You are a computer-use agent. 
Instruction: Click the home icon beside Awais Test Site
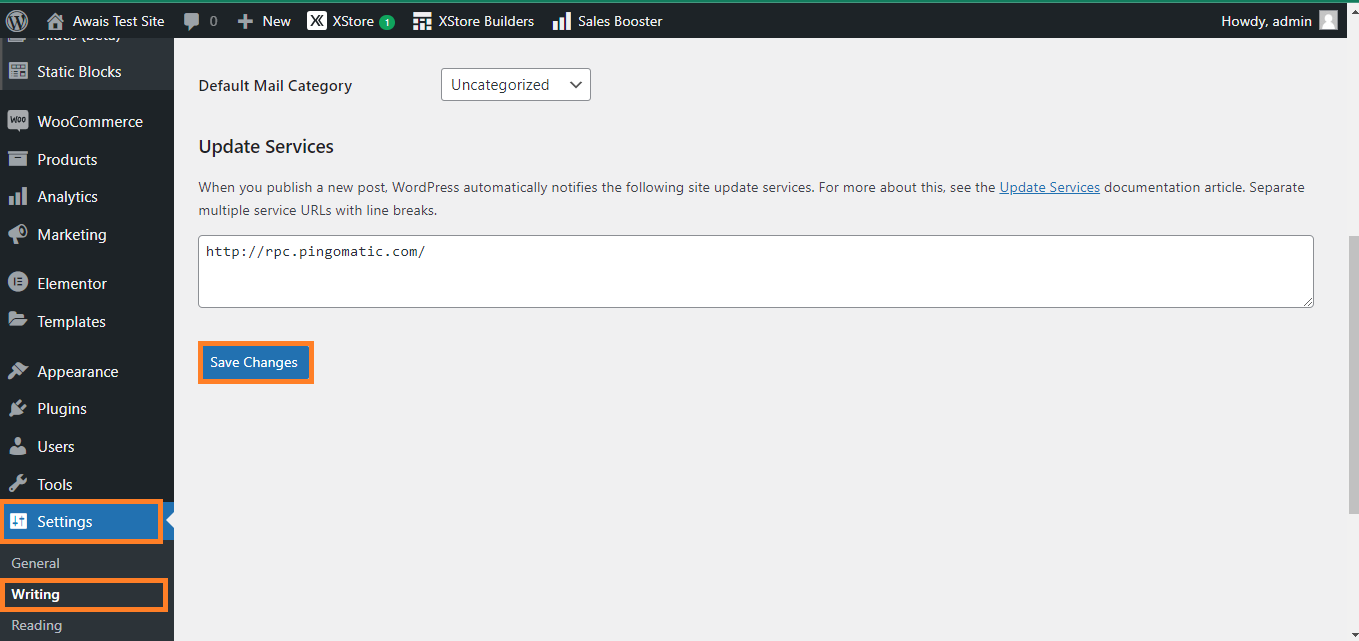point(56,21)
